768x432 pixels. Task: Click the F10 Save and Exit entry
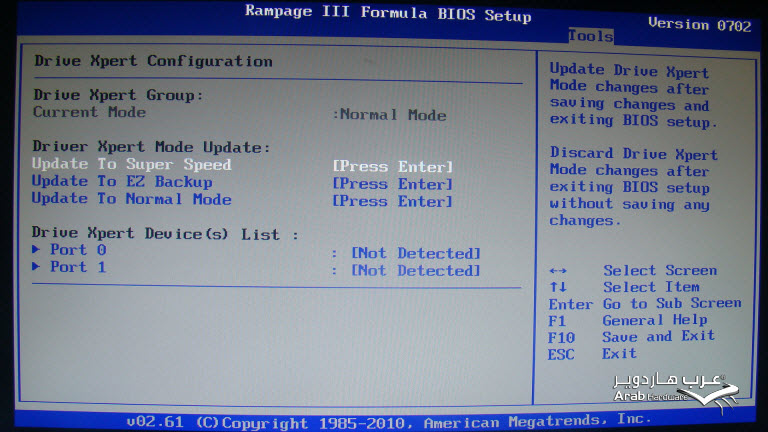(631, 337)
